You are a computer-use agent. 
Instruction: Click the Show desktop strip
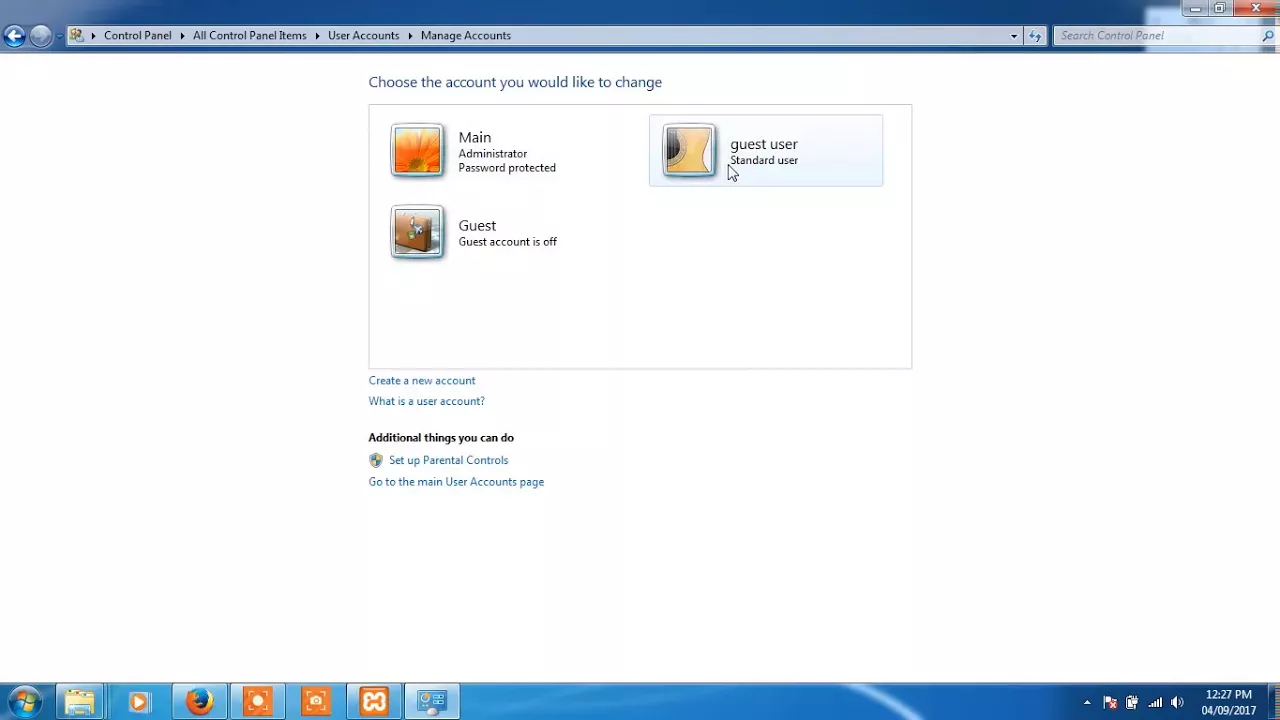(1273, 702)
